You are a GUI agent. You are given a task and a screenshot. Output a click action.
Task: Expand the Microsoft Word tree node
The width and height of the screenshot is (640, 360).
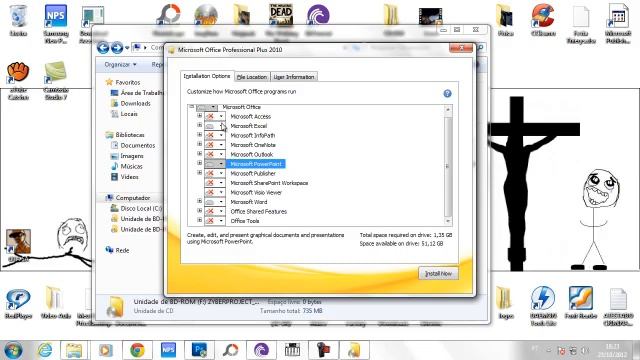(200, 201)
